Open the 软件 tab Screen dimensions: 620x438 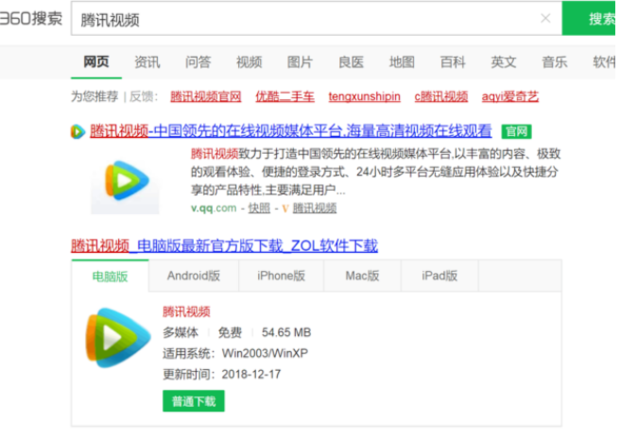[x=604, y=62]
